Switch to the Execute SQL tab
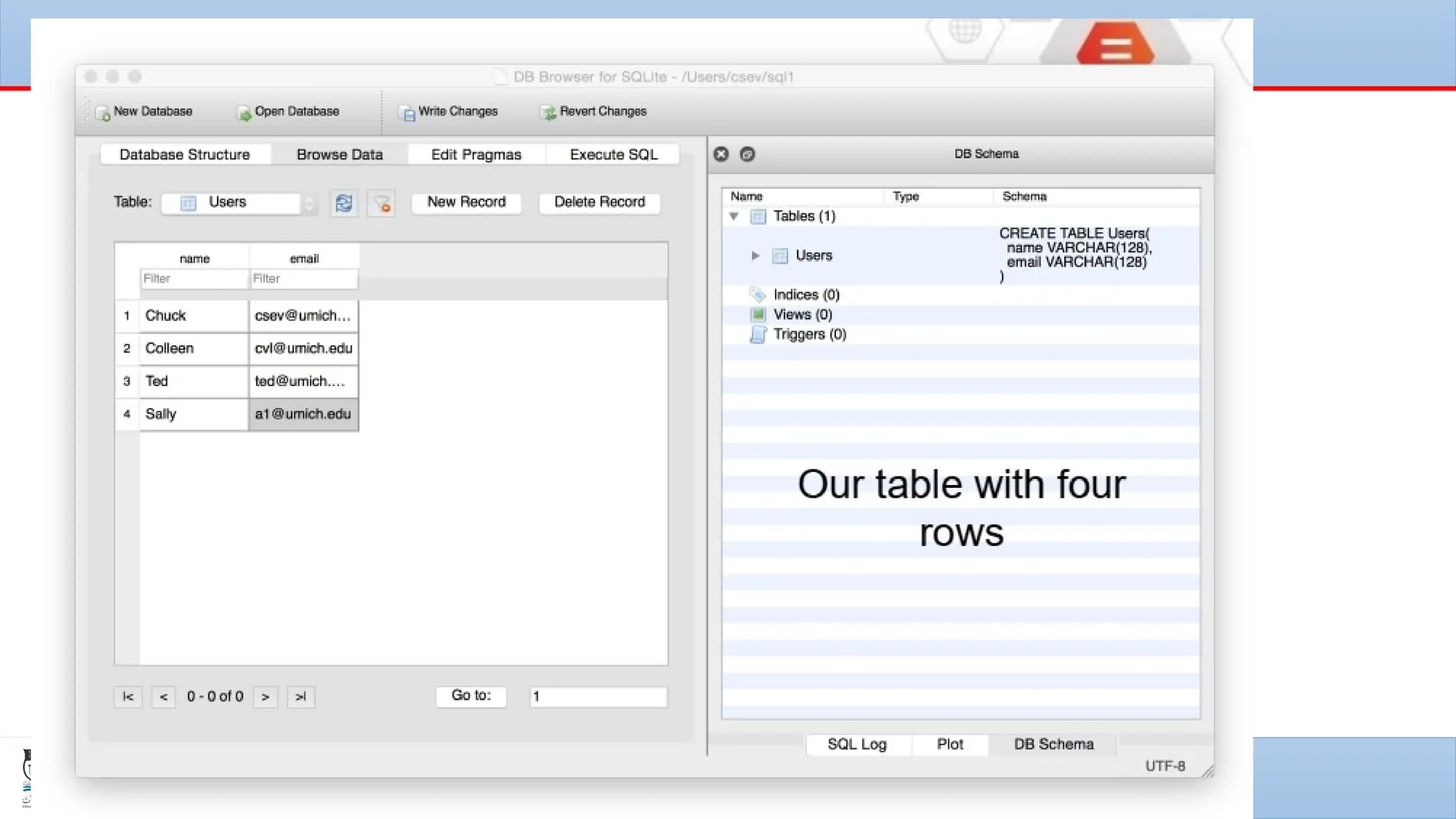This screenshot has height=819, width=1456. pyautogui.click(x=614, y=155)
